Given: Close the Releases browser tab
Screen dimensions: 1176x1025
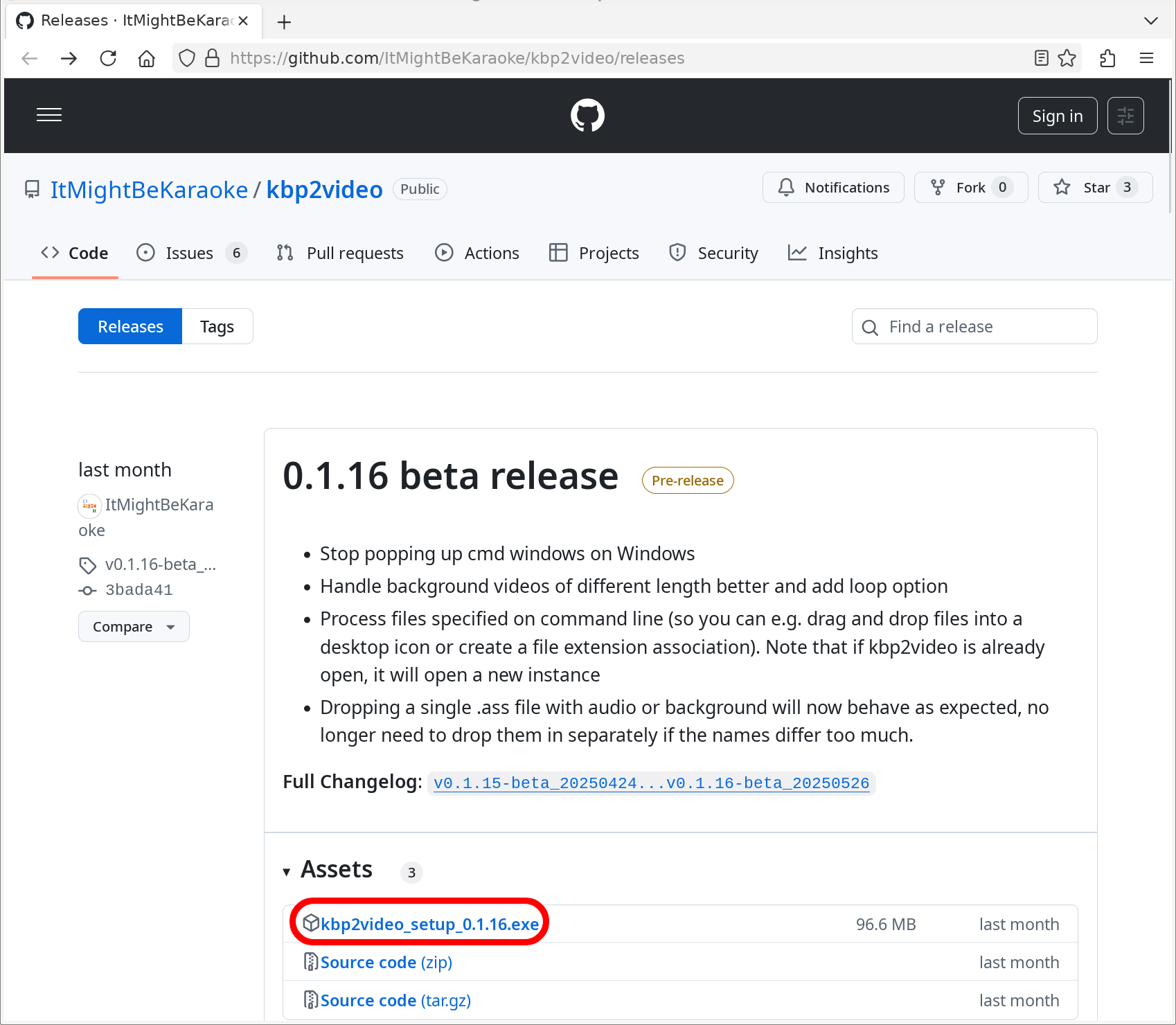Looking at the screenshot, I should (x=243, y=21).
